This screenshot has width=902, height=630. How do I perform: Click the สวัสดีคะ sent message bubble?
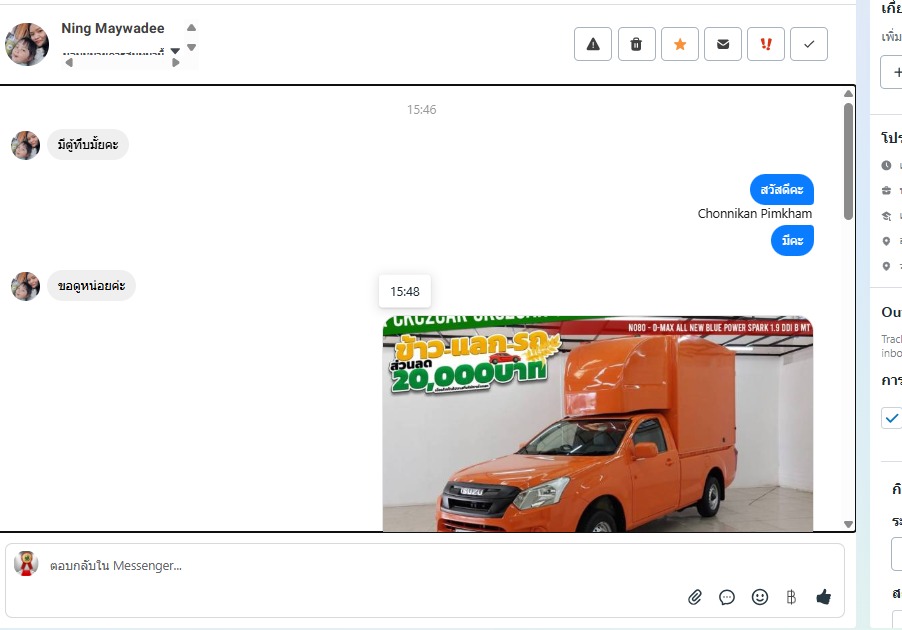(x=782, y=190)
